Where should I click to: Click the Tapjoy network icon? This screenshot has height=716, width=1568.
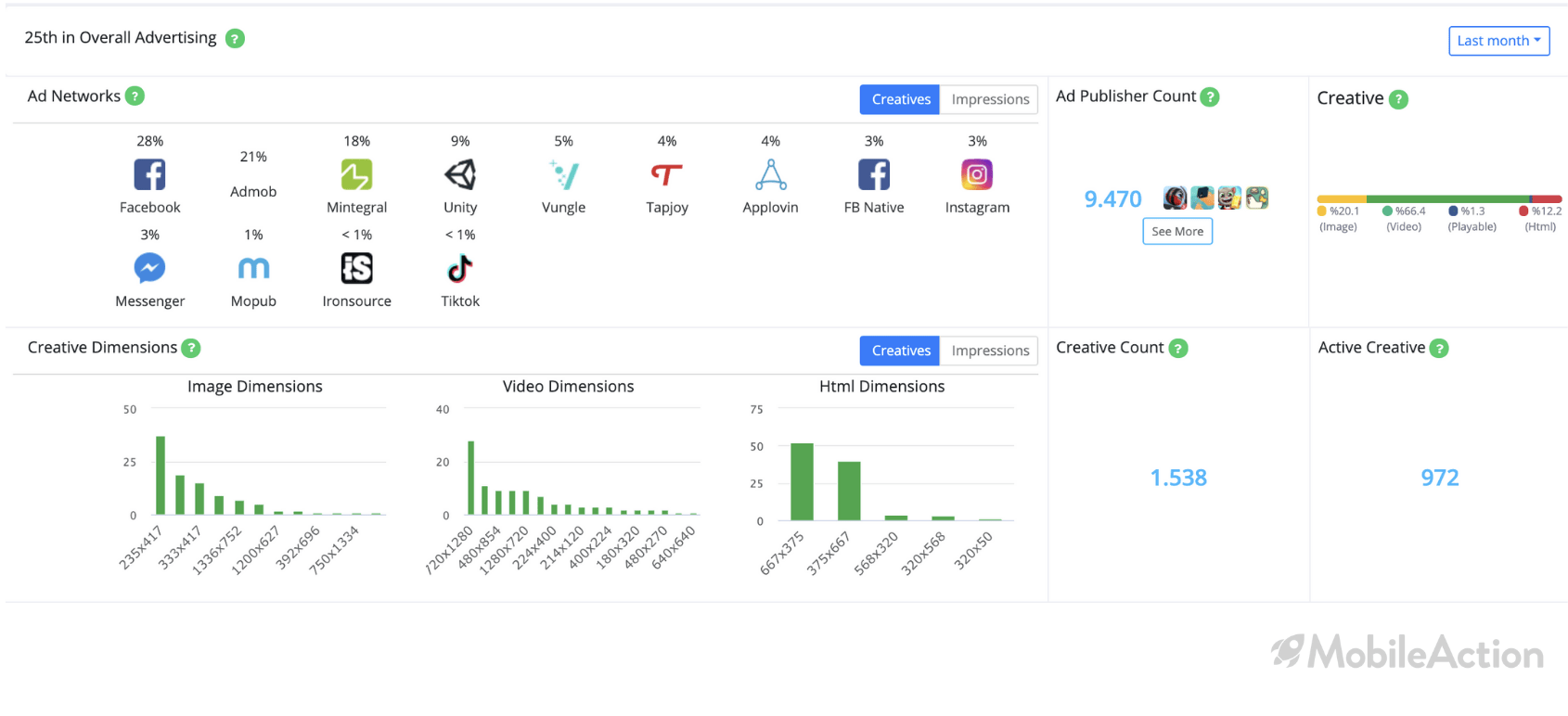coord(667,174)
